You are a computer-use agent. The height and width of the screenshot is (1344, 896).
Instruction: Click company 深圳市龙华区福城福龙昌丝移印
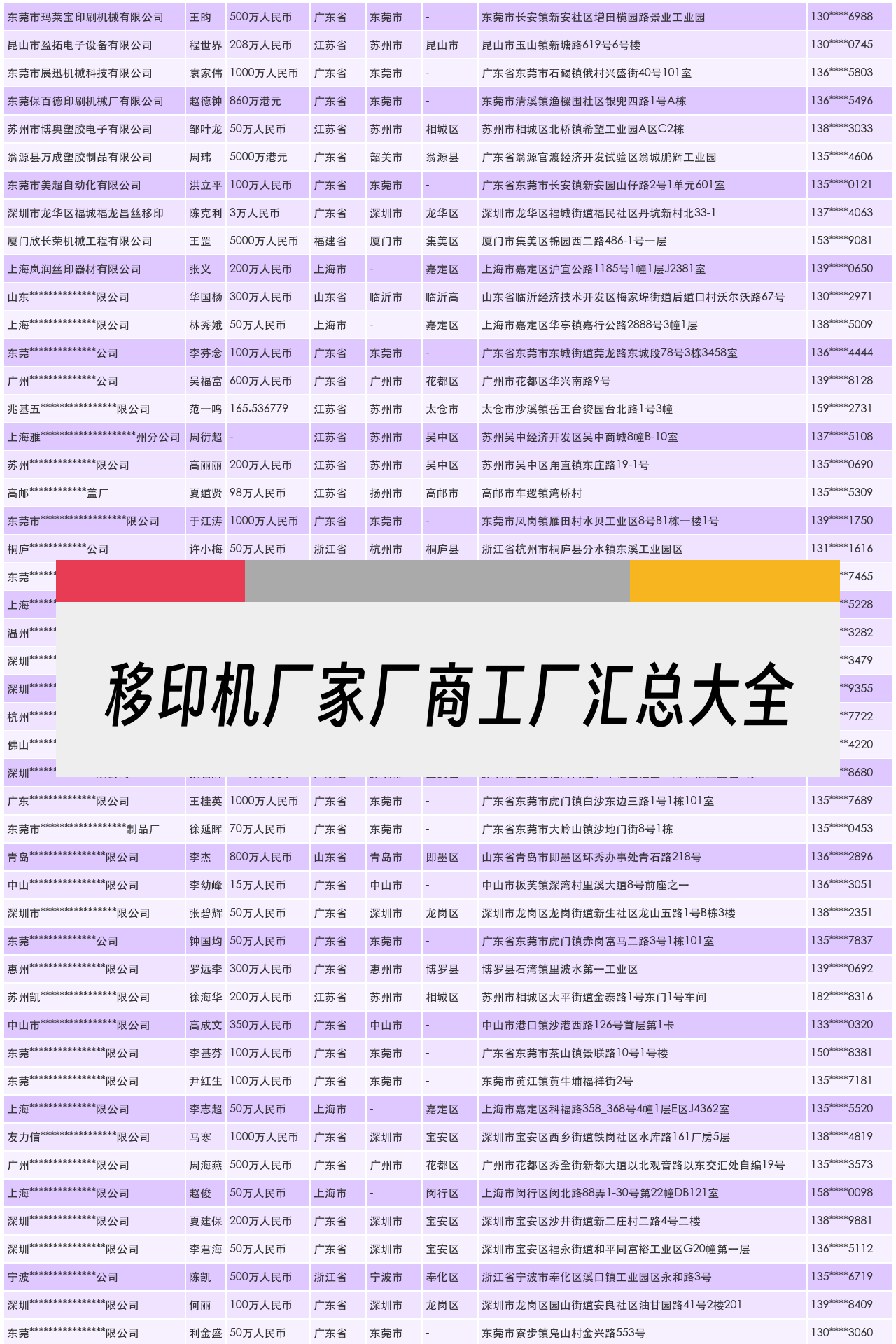tap(85, 213)
